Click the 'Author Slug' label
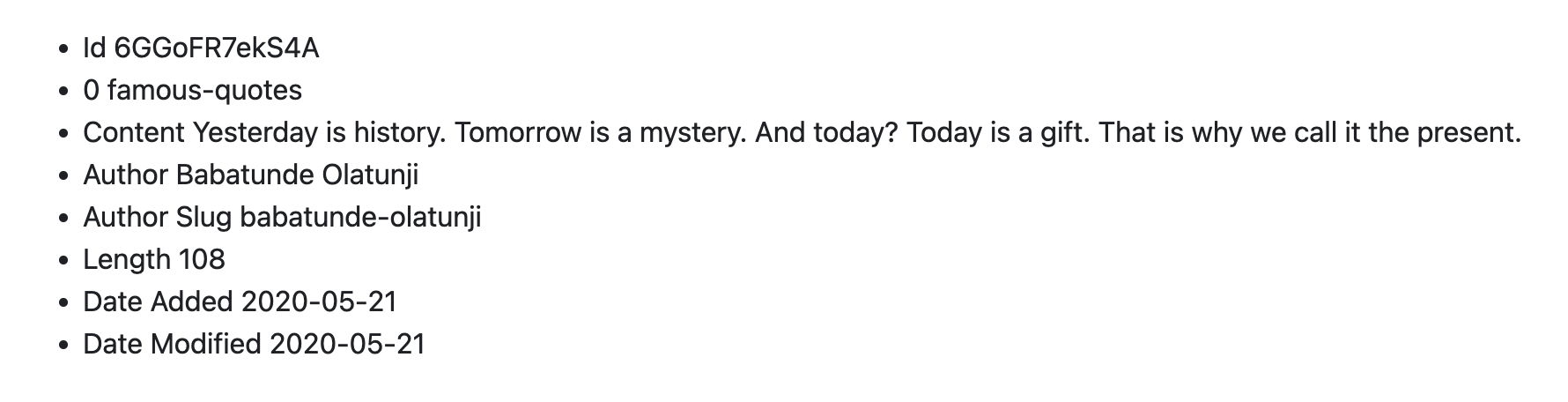The width and height of the screenshot is (1568, 402). click(x=158, y=217)
